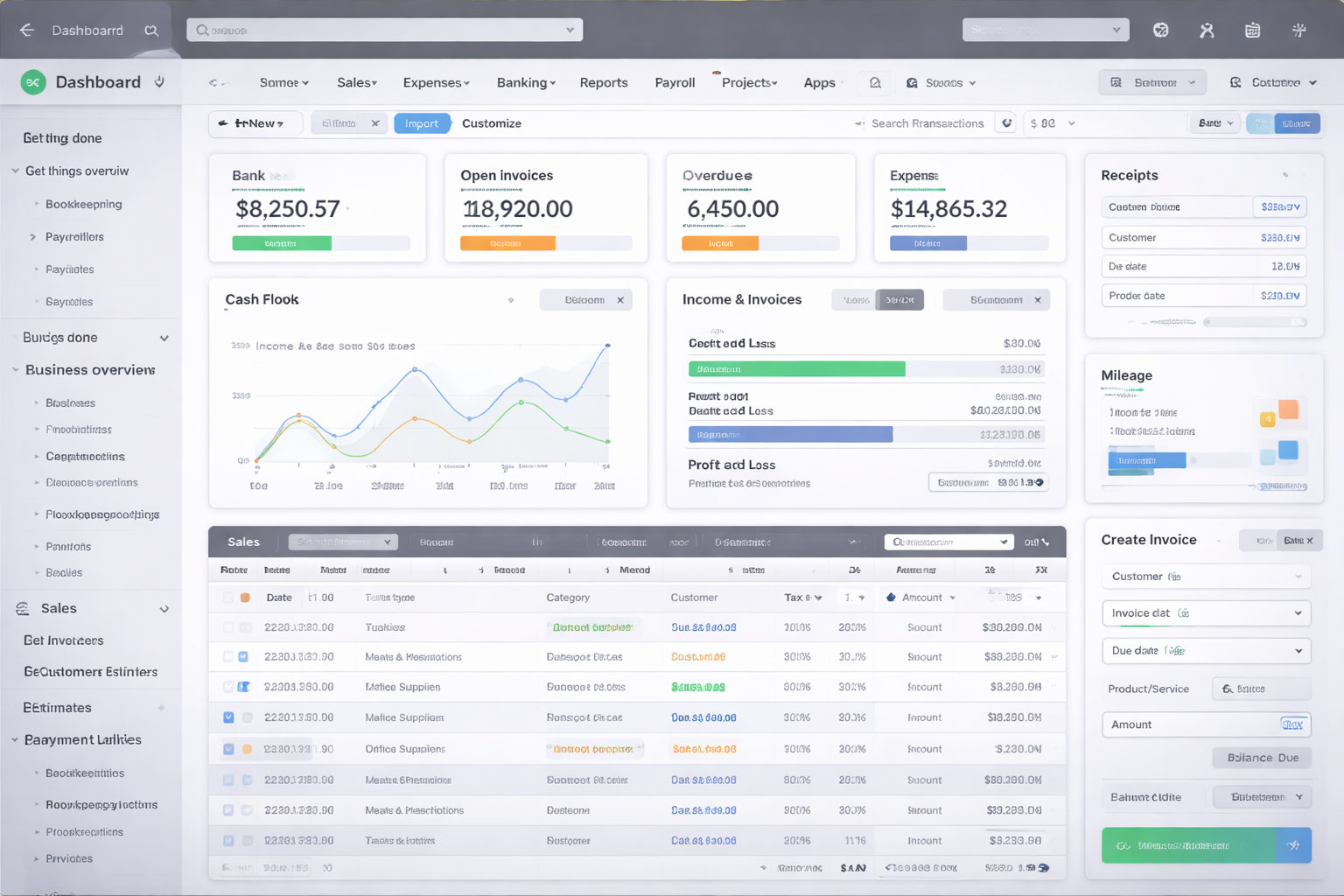Toggle checkbox for Office Suppliers row
The image size is (1344, 896).
228,749
